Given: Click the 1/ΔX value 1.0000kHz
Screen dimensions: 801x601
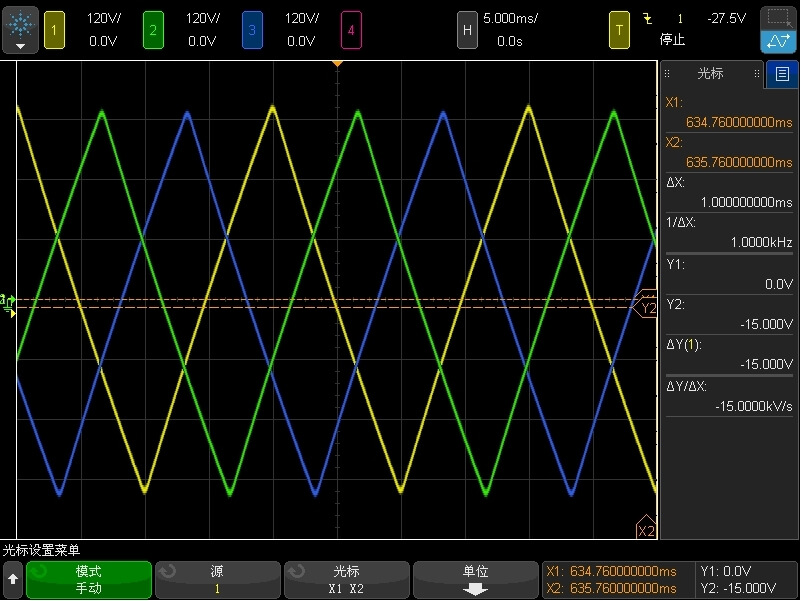Looking at the screenshot, I should tap(761, 242).
